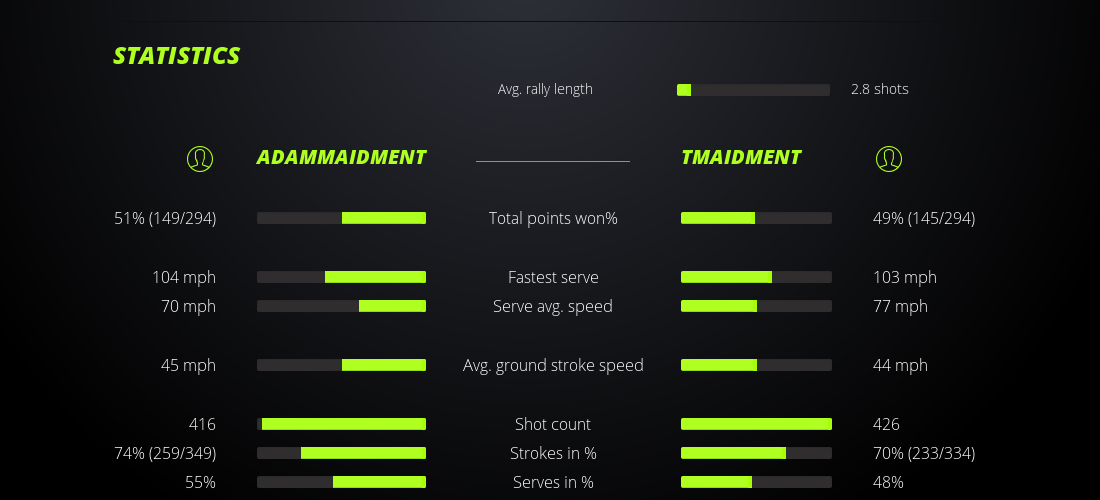The width and height of the screenshot is (1100, 500).
Task: Select the ADAMMAIDMENT player name
Action: (341, 157)
